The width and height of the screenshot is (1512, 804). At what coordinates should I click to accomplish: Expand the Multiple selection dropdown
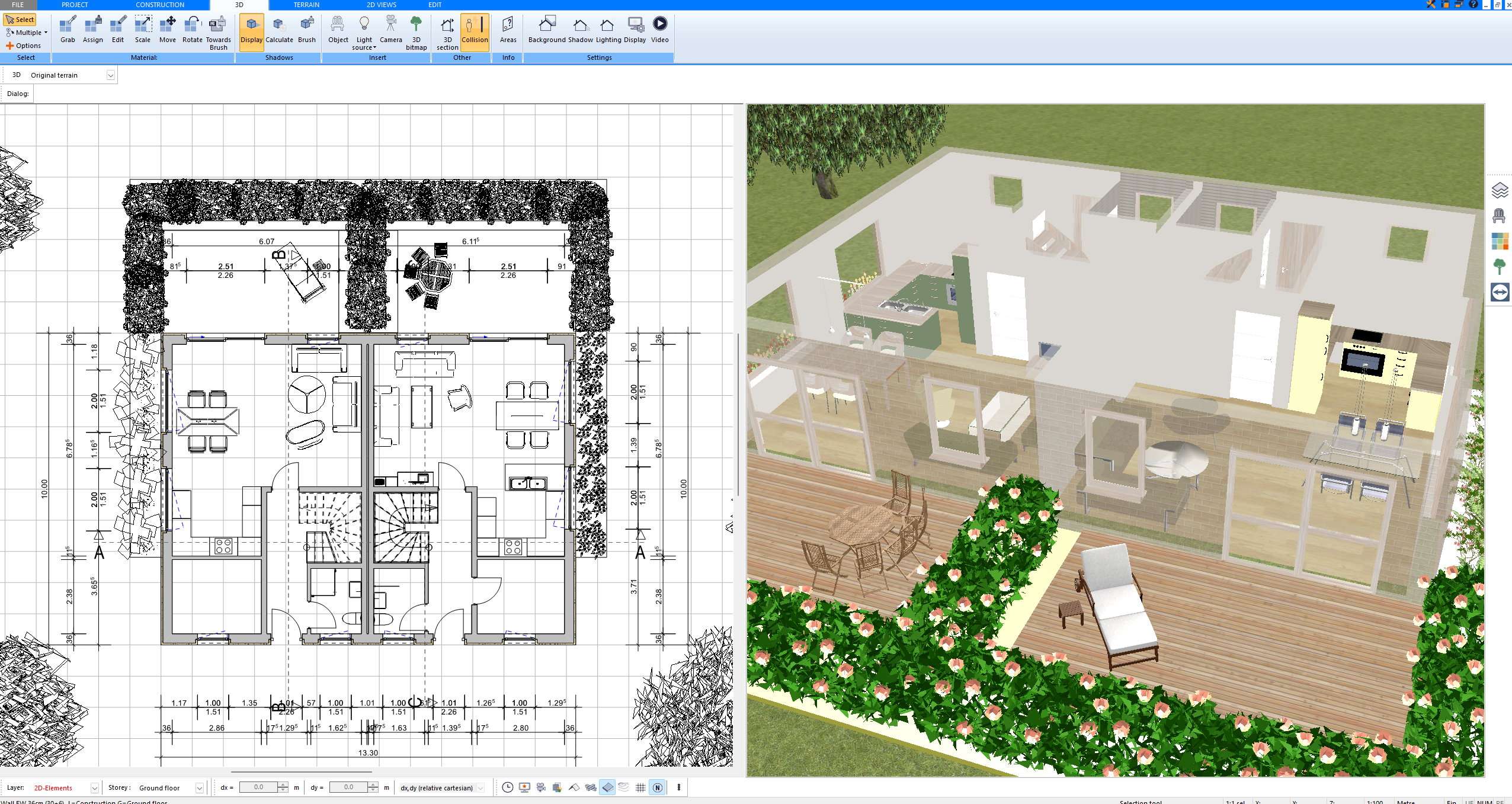point(27,33)
